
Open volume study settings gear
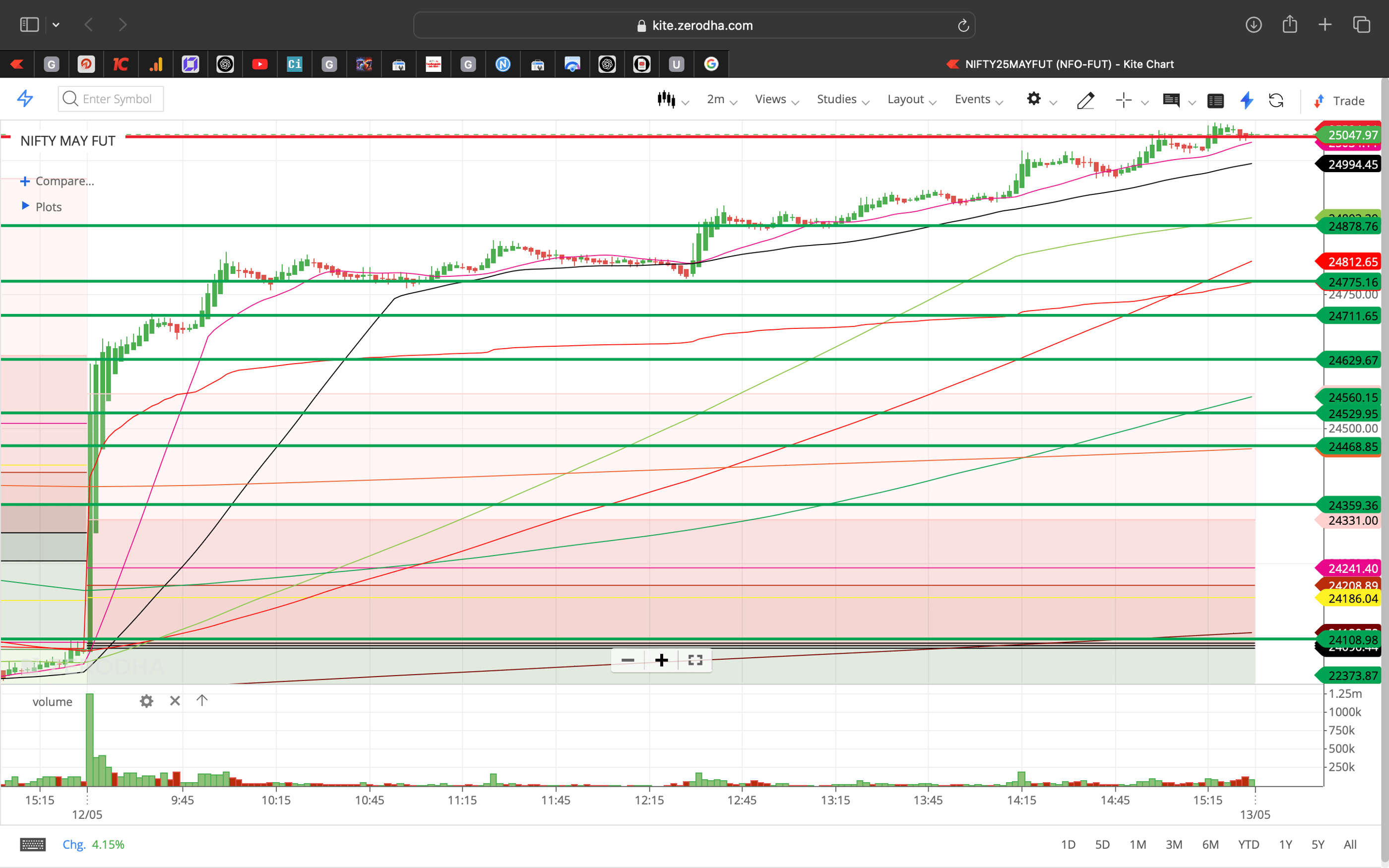146,701
